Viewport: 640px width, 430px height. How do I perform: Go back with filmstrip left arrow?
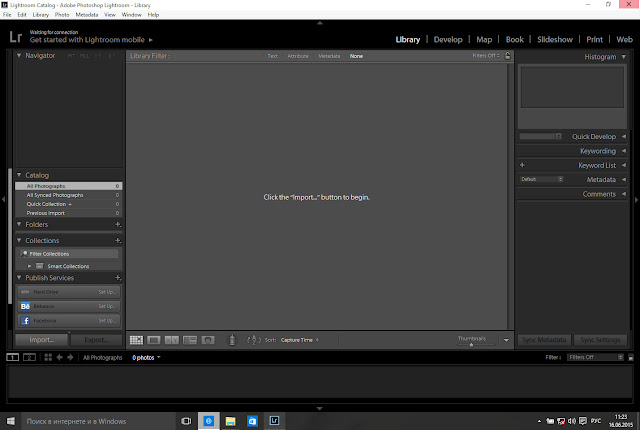tap(60, 357)
